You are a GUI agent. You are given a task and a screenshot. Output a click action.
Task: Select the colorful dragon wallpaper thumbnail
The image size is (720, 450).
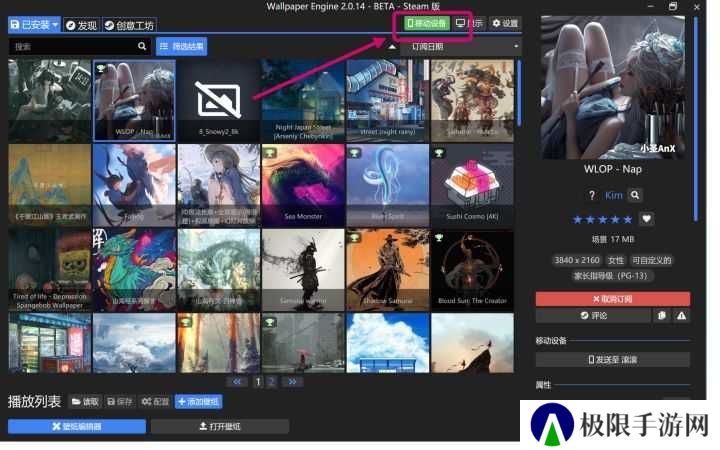134,270
